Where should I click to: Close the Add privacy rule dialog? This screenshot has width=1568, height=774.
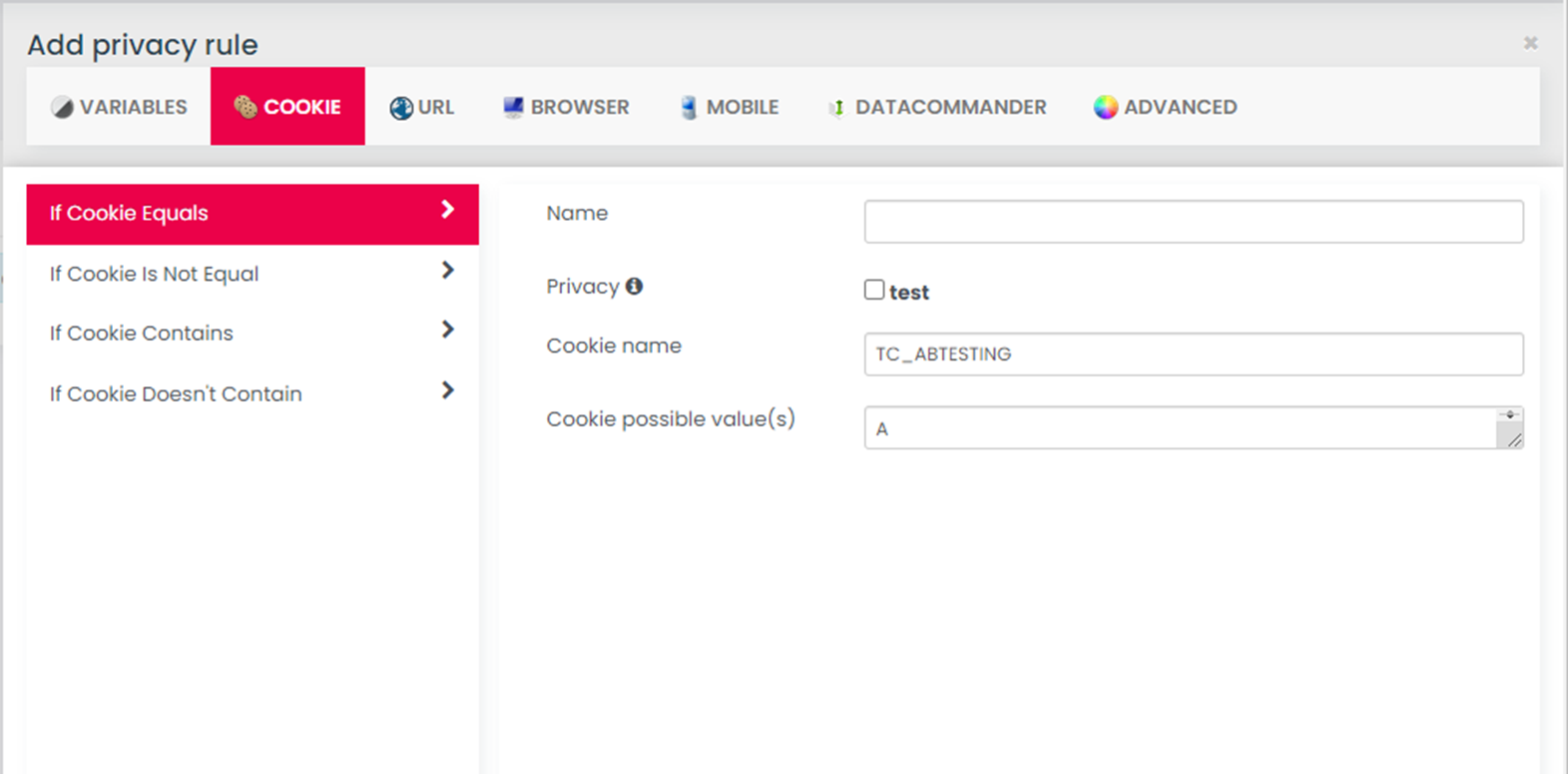click(1530, 43)
